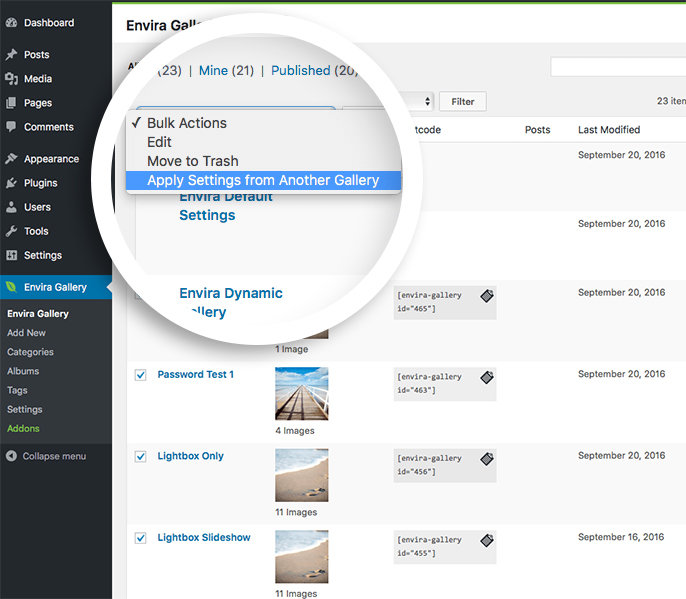Viewport: 686px width, 599px height.
Task: Click the Posts pushpin icon
Action: click(11, 55)
